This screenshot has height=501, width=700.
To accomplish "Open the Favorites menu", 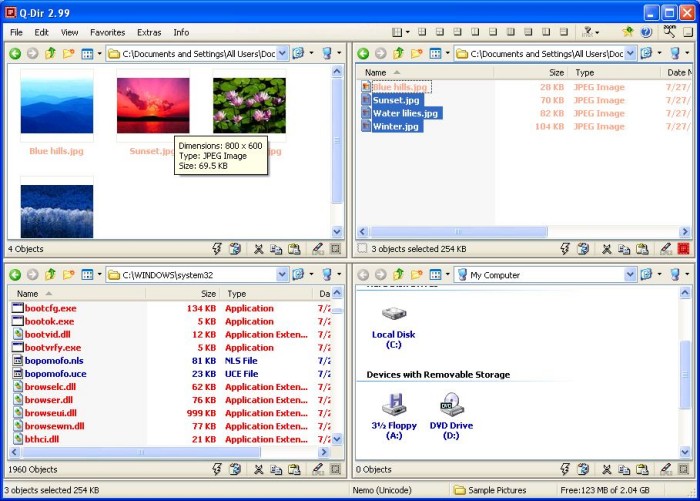I will pyautogui.click(x=107, y=32).
